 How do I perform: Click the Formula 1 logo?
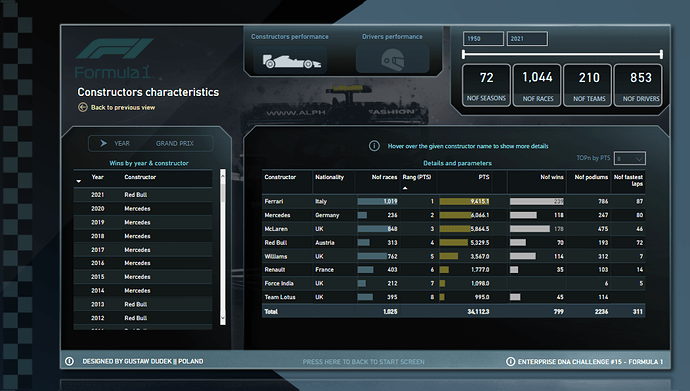pos(115,58)
